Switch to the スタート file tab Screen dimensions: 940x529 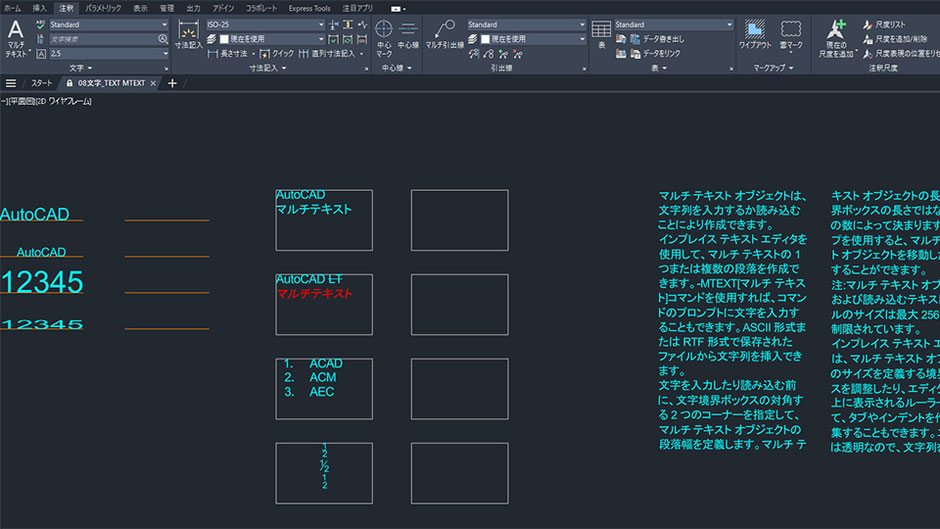point(41,83)
